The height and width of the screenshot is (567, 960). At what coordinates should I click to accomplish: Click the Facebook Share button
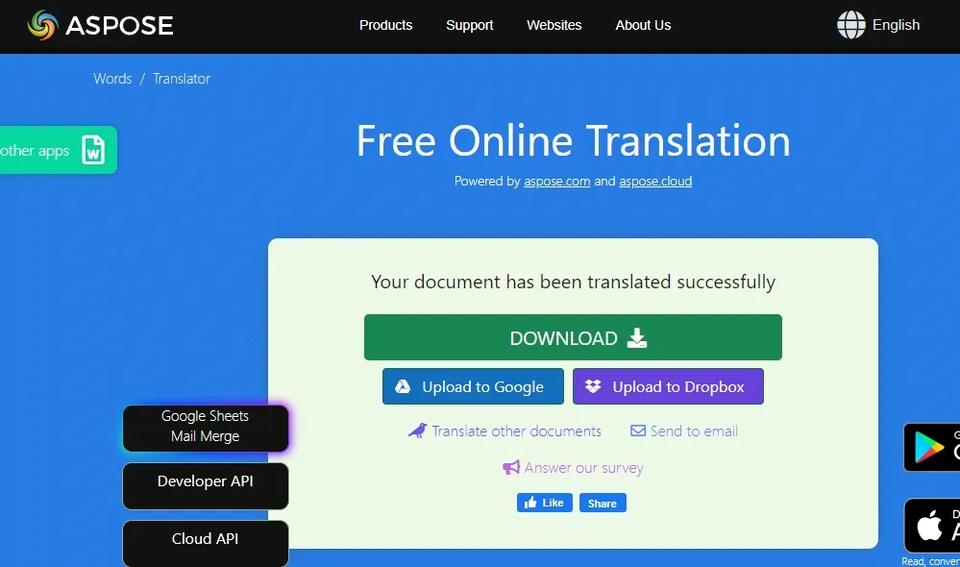tap(602, 503)
